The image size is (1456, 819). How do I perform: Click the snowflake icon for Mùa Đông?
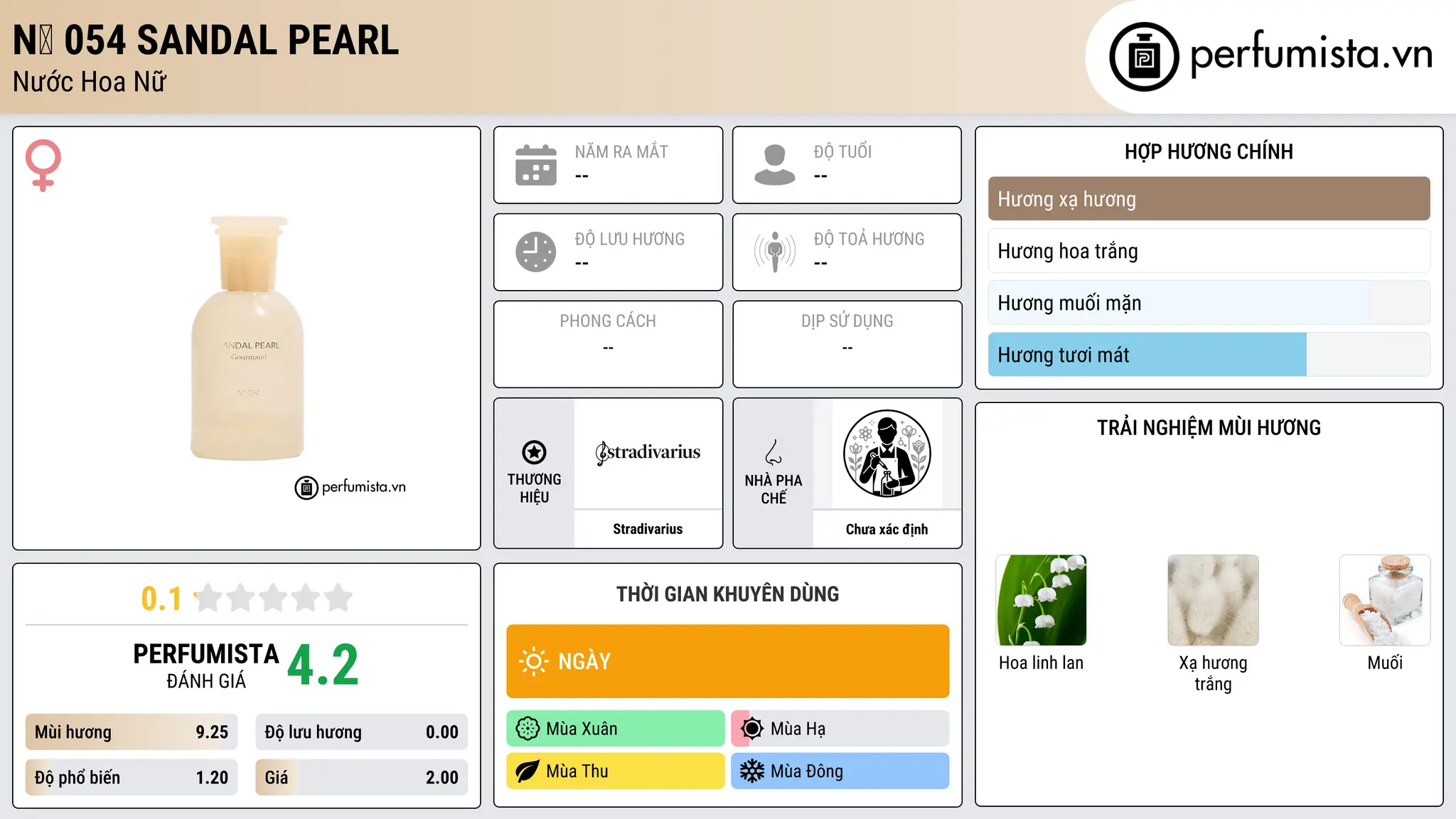tap(752, 771)
